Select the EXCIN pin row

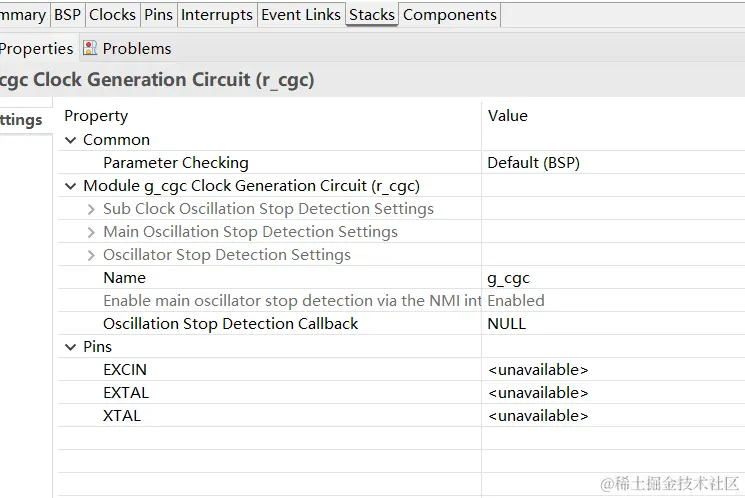click(125, 370)
